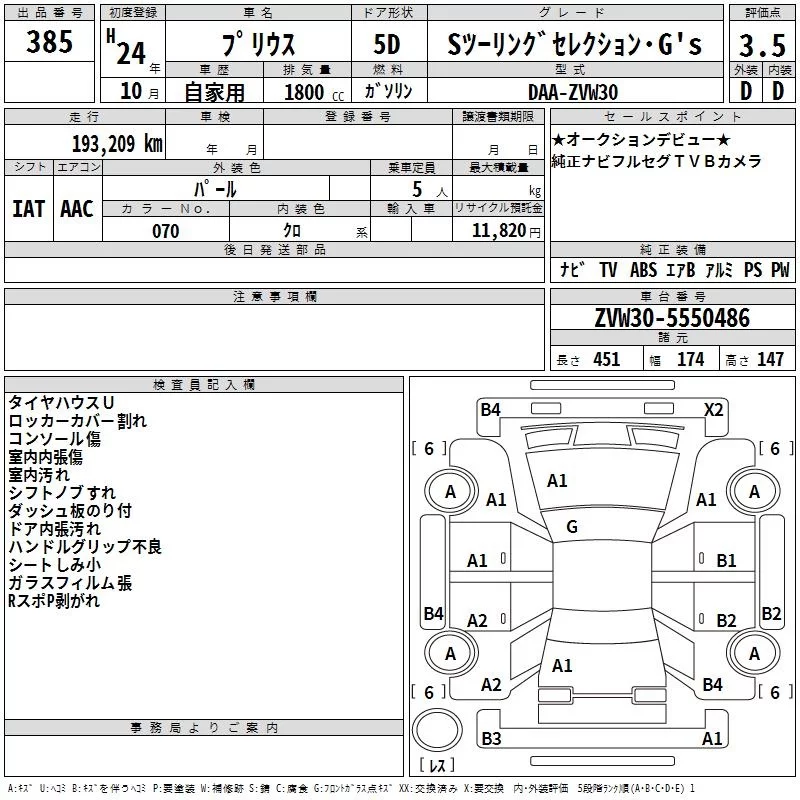
Task: Click the length value "451"
Action: 607,359
